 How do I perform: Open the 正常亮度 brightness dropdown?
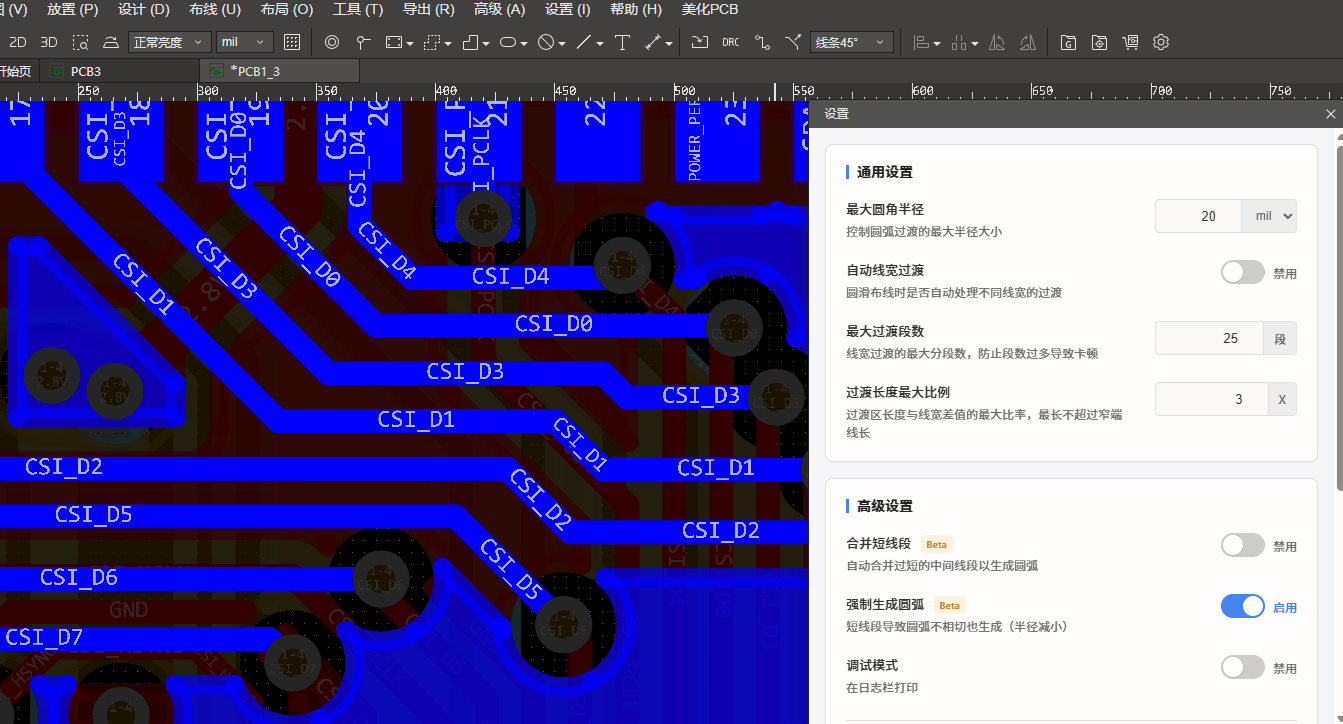tap(169, 42)
